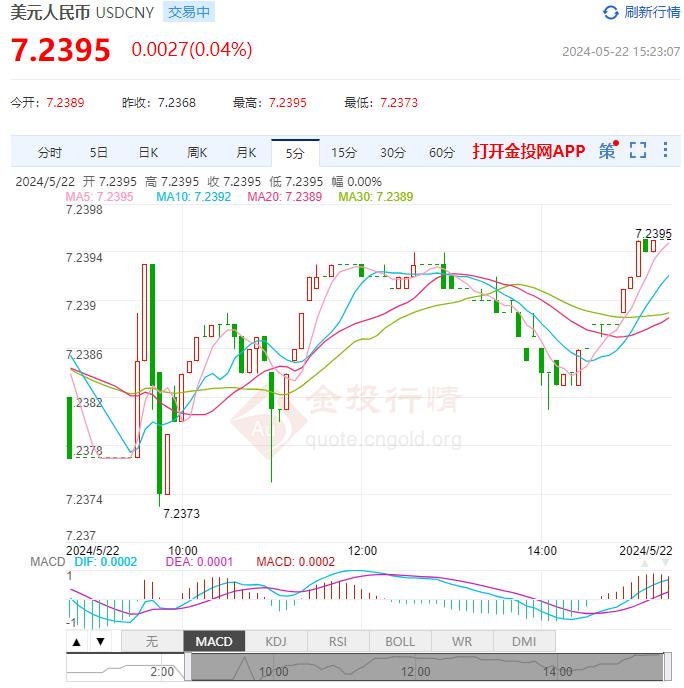684x688 pixels.
Task: Click the left handle of the time range slider
Action: [x=188, y=667]
